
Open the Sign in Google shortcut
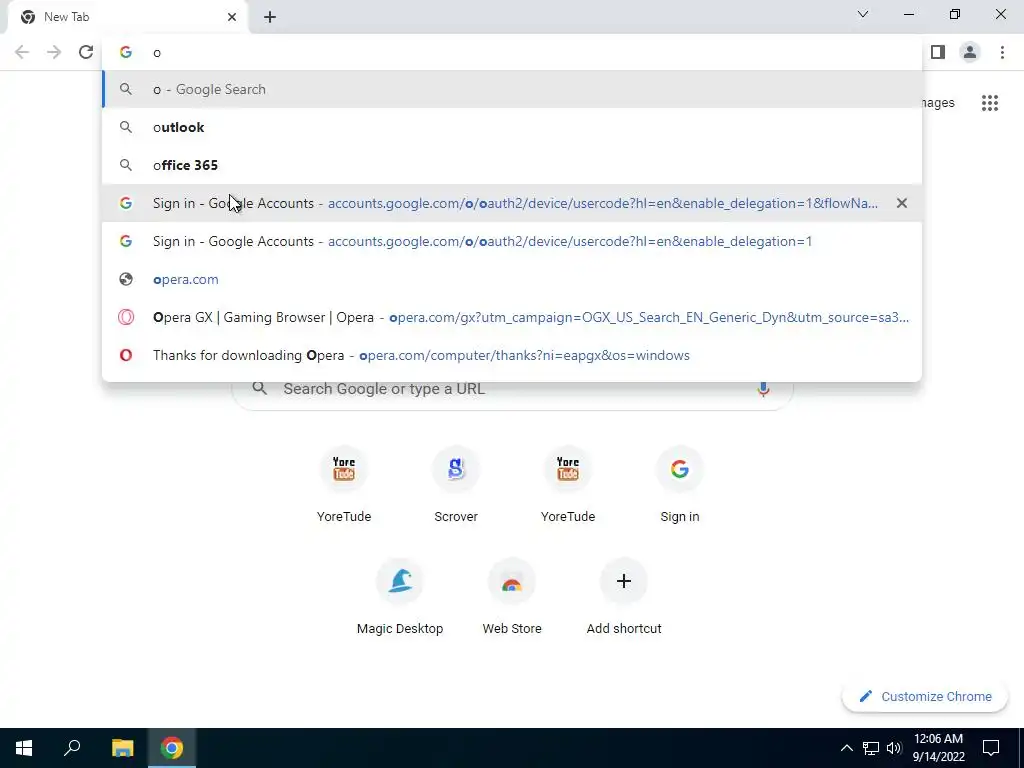pos(680,485)
